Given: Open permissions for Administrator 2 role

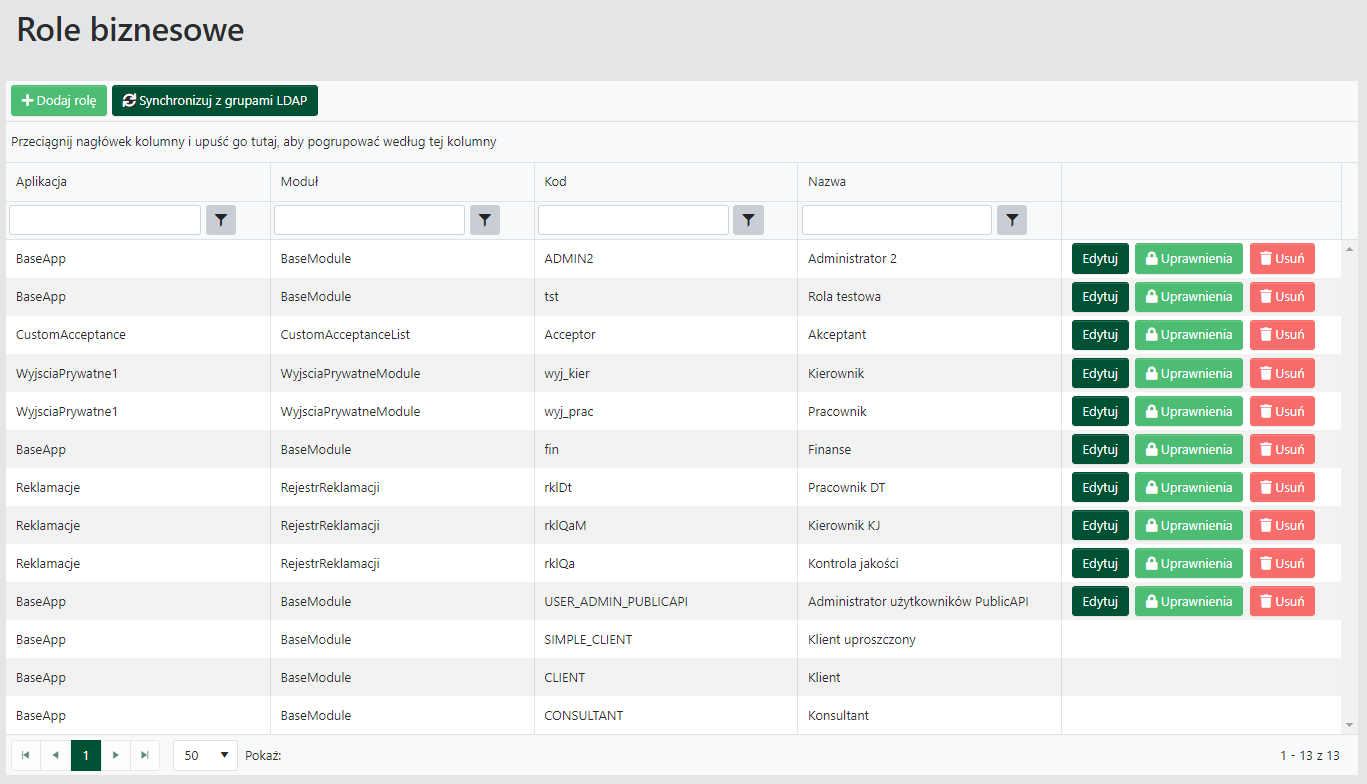Looking at the screenshot, I should (1189, 259).
